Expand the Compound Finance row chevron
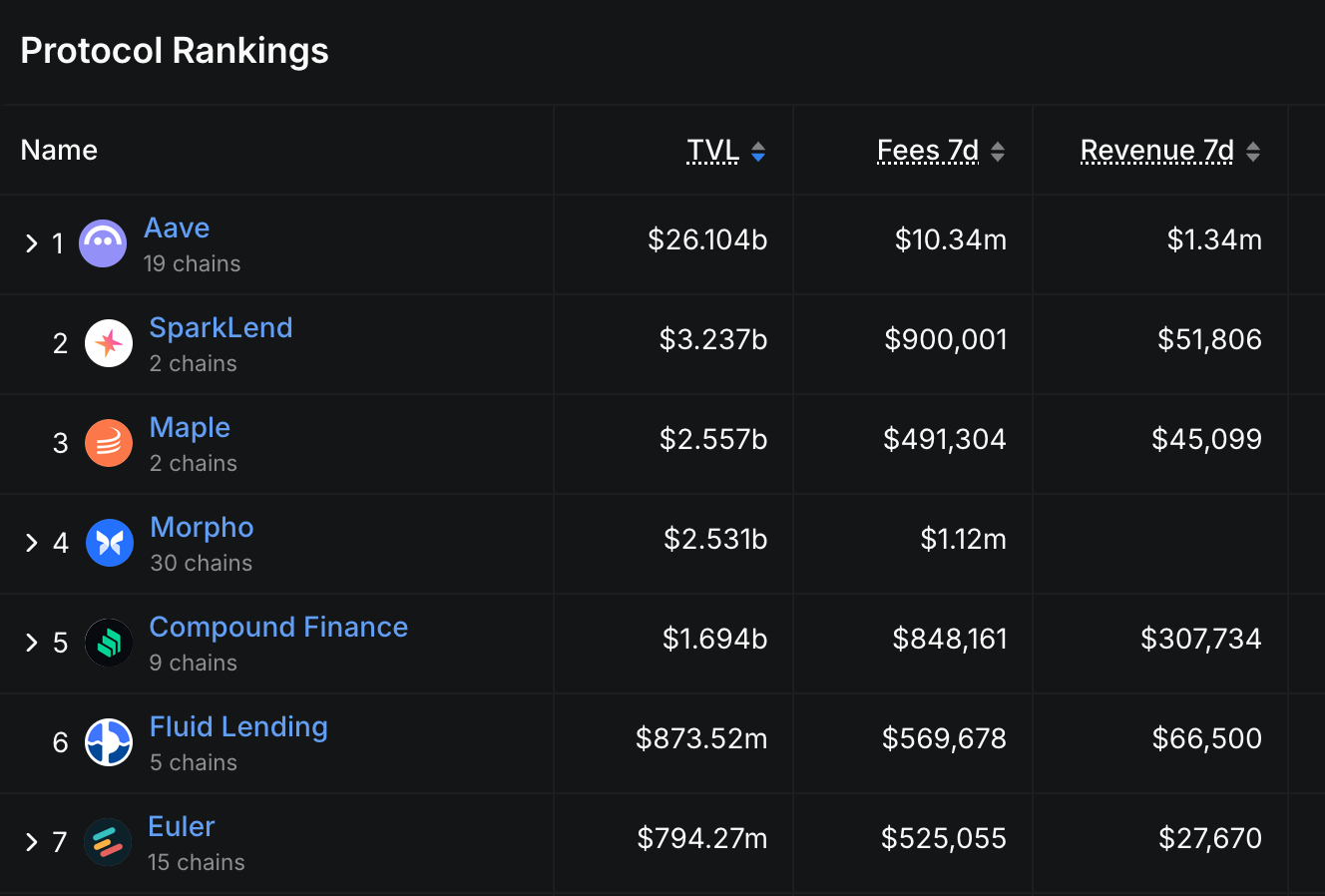The height and width of the screenshot is (896, 1325). (32, 643)
